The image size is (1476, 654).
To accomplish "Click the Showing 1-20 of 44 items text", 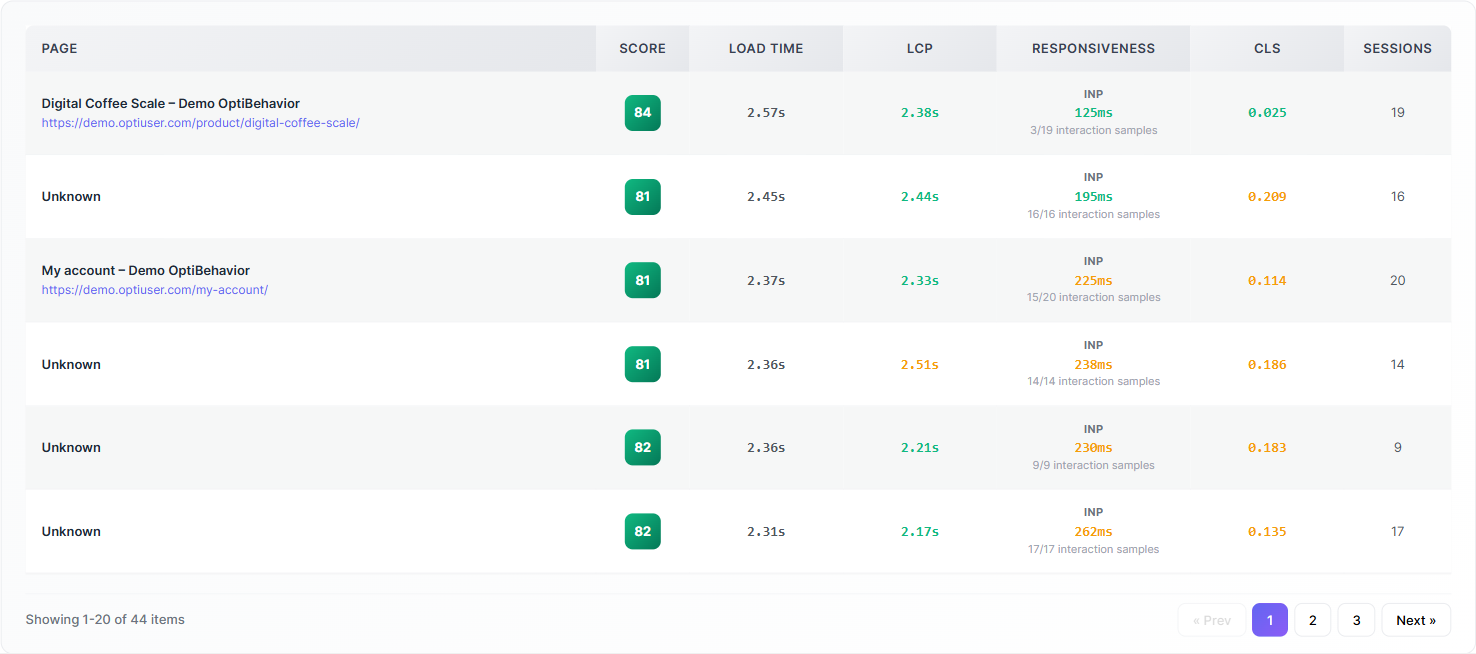I will pyautogui.click(x=105, y=620).
